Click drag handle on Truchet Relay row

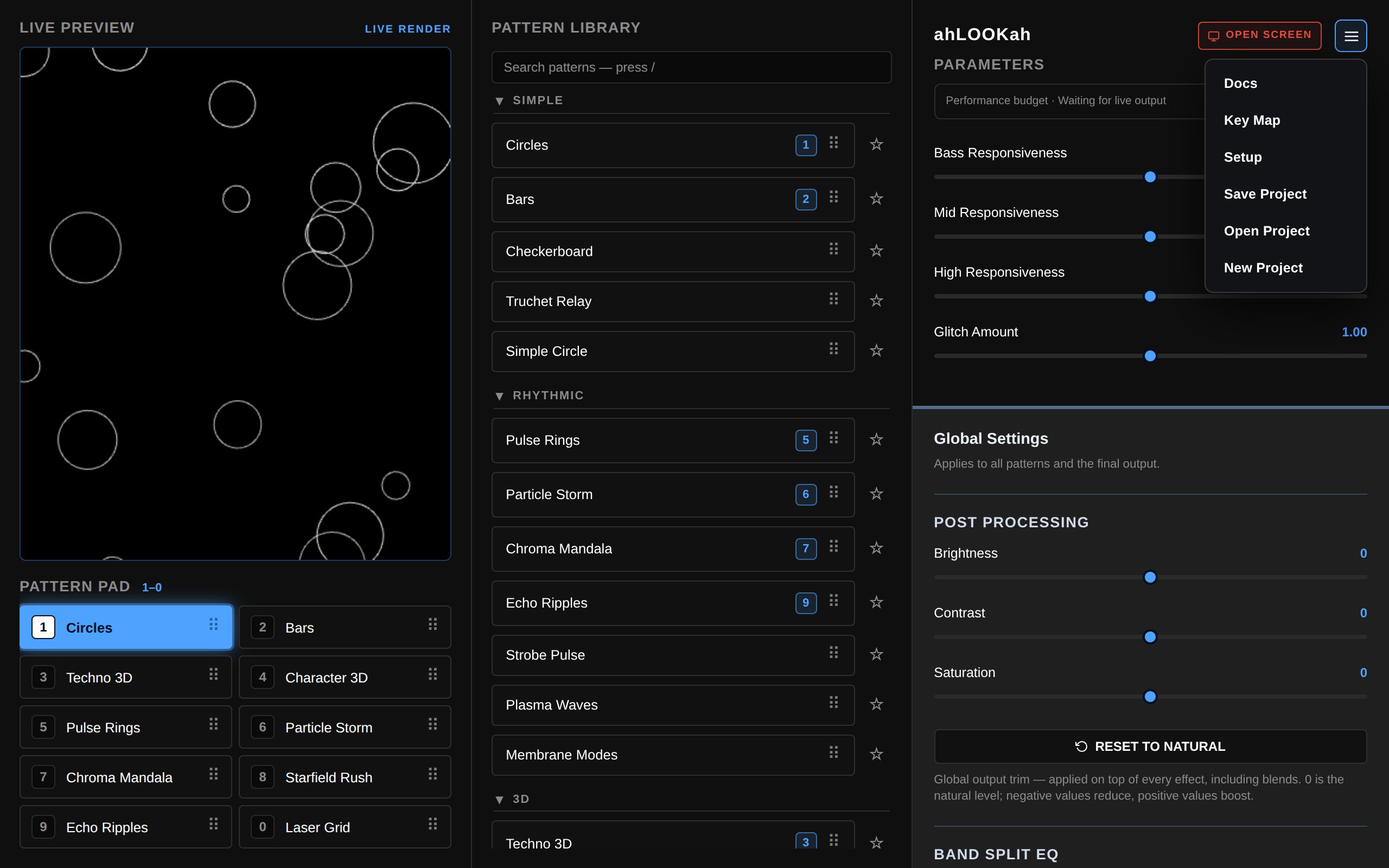point(833,298)
